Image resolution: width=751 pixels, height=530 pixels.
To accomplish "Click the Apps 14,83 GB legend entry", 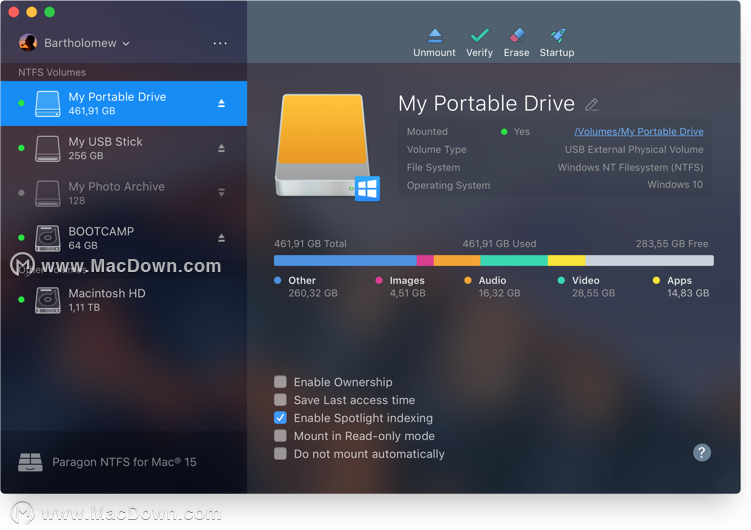I will (681, 286).
